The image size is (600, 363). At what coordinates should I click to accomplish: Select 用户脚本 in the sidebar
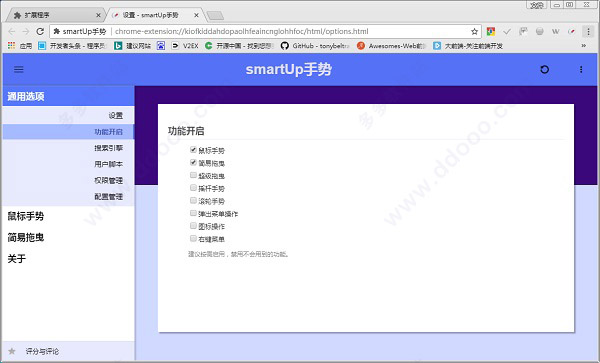click(68, 164)
